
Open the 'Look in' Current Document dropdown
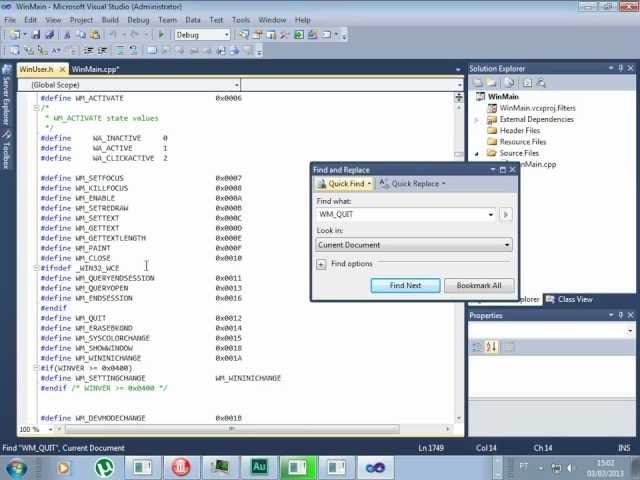coord(414,245)
